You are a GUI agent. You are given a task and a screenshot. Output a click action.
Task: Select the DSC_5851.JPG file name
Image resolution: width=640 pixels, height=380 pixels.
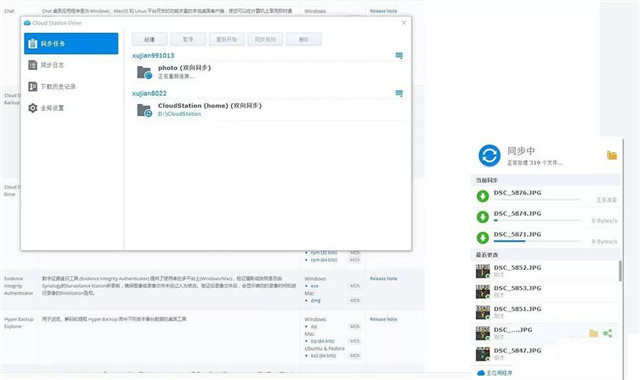(x=518, y=309)
